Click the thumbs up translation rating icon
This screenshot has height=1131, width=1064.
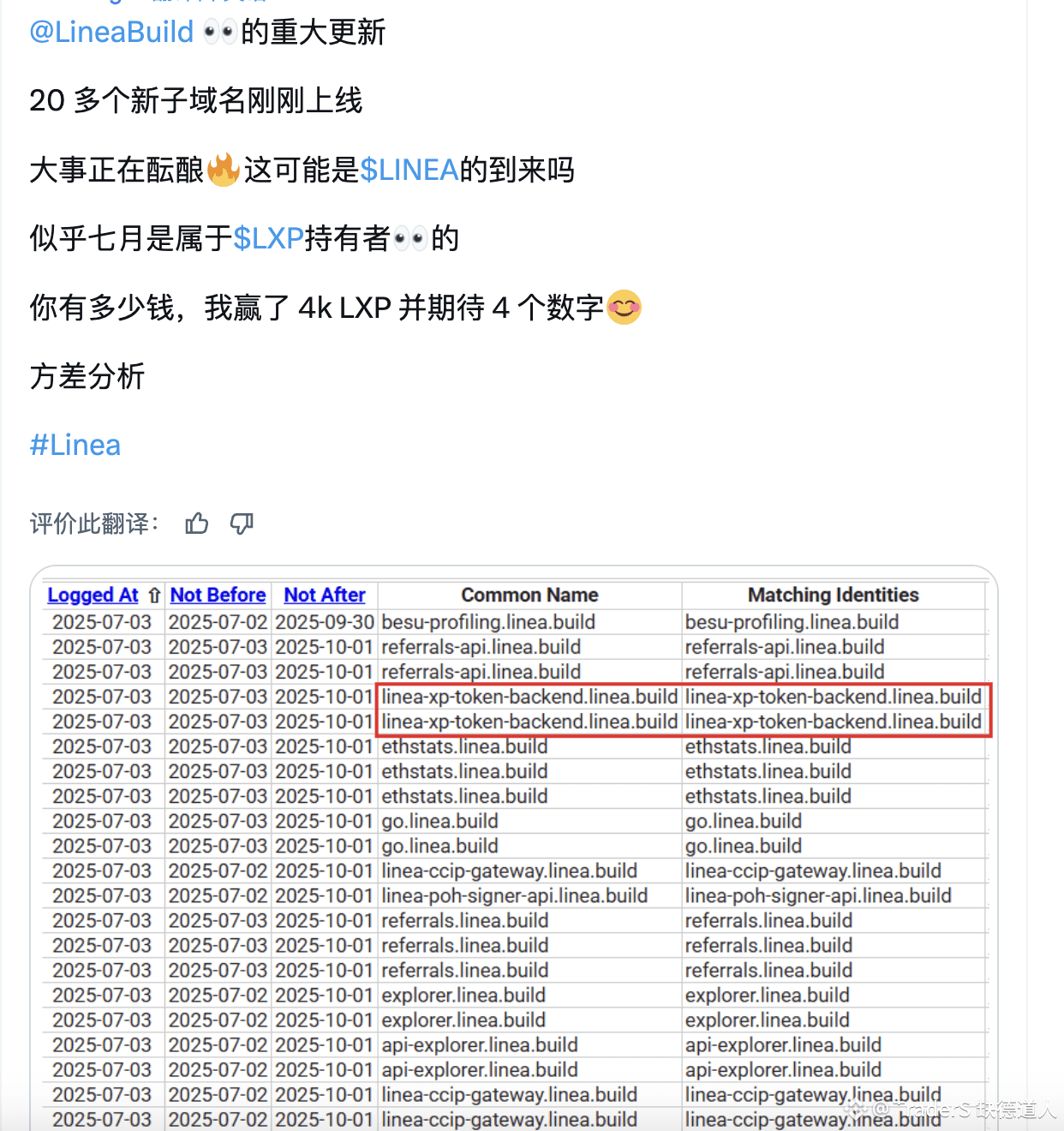197,524
